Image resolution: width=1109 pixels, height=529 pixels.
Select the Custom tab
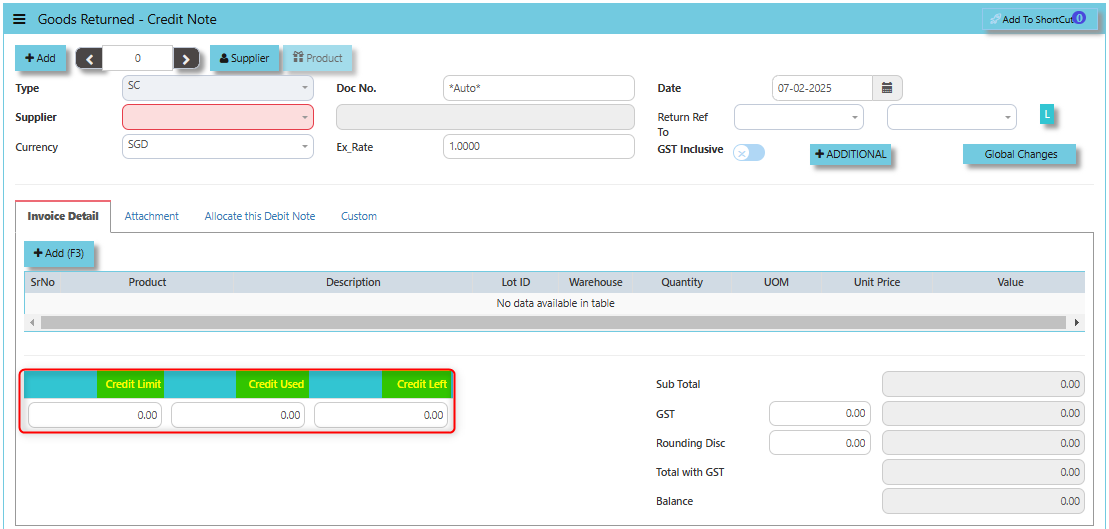tap(359, 216)
